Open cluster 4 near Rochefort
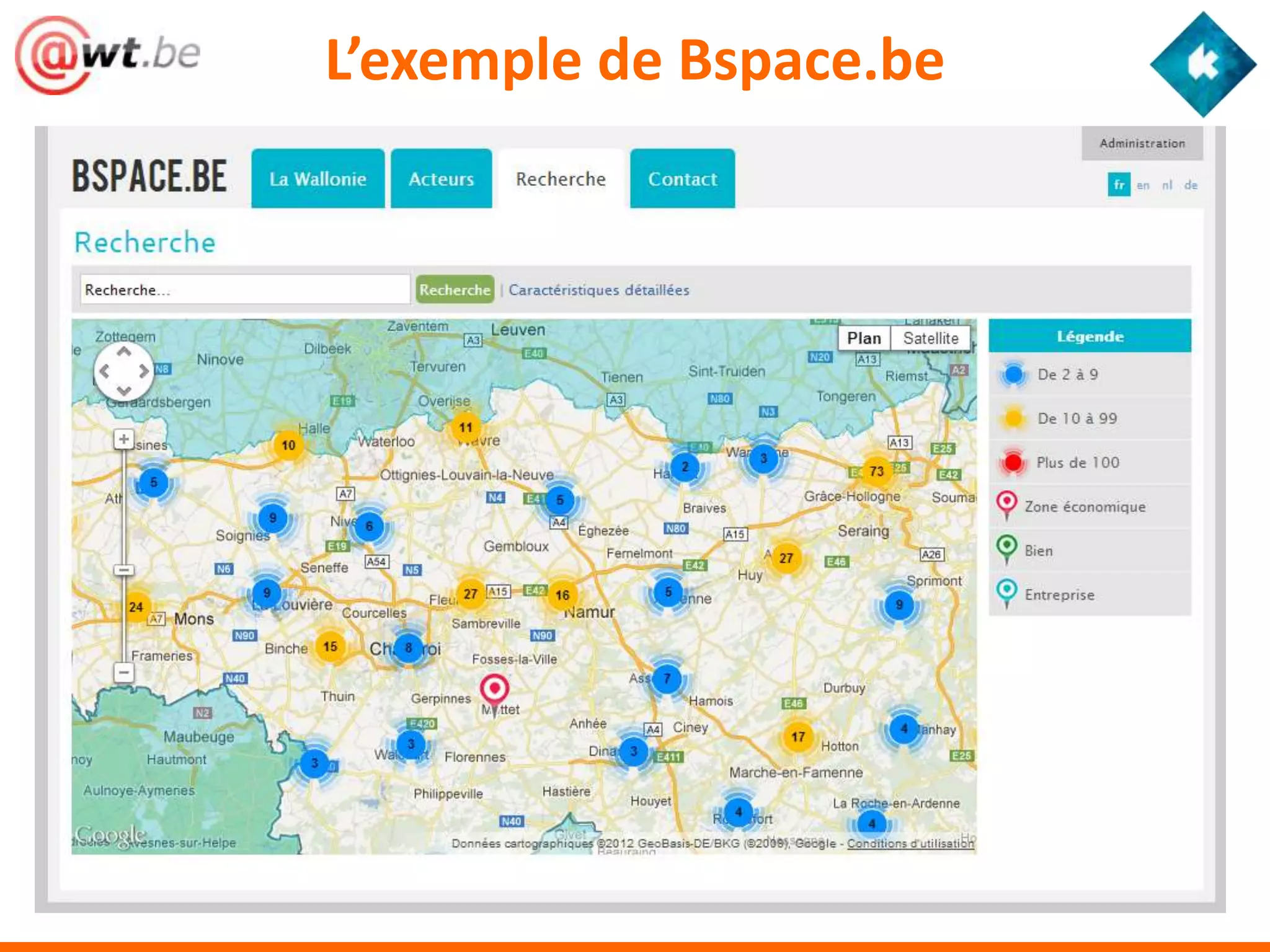This screenshot has width=1270, height=952. (x=738, y=811)
